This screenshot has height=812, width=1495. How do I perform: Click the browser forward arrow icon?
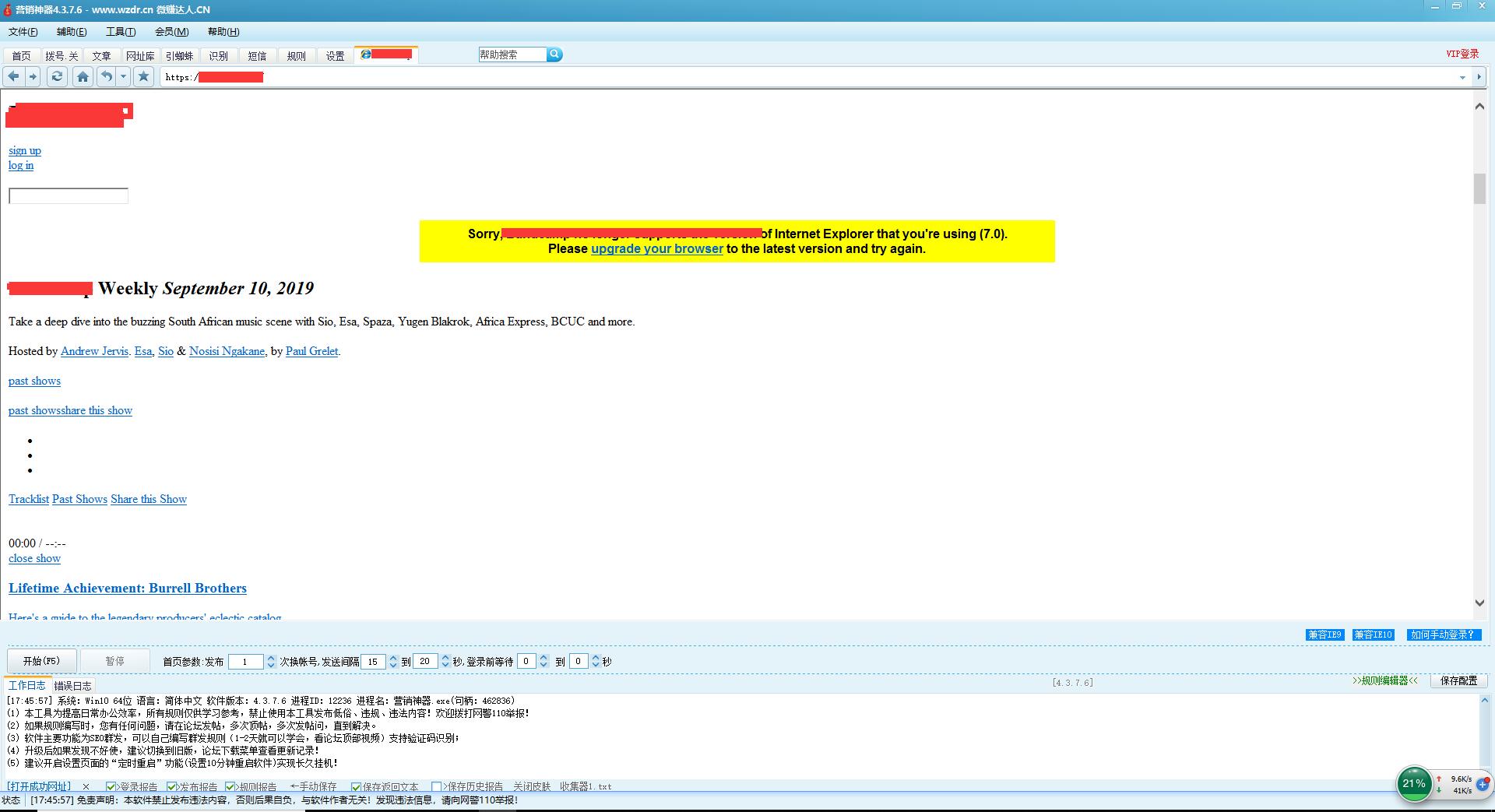[x=33, y=76]
